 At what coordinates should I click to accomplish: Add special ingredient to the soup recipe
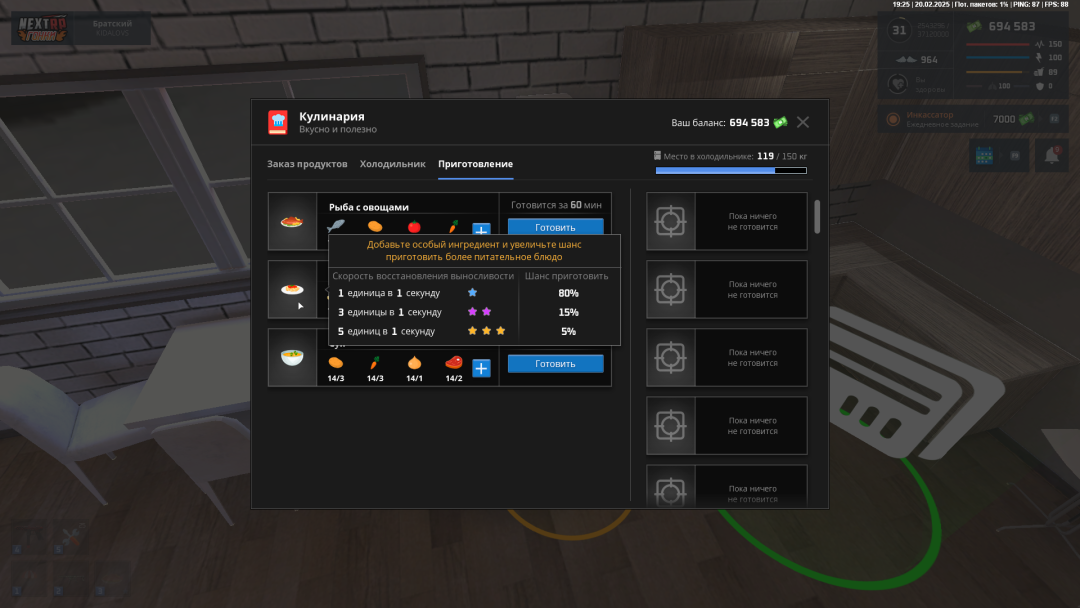481,368
